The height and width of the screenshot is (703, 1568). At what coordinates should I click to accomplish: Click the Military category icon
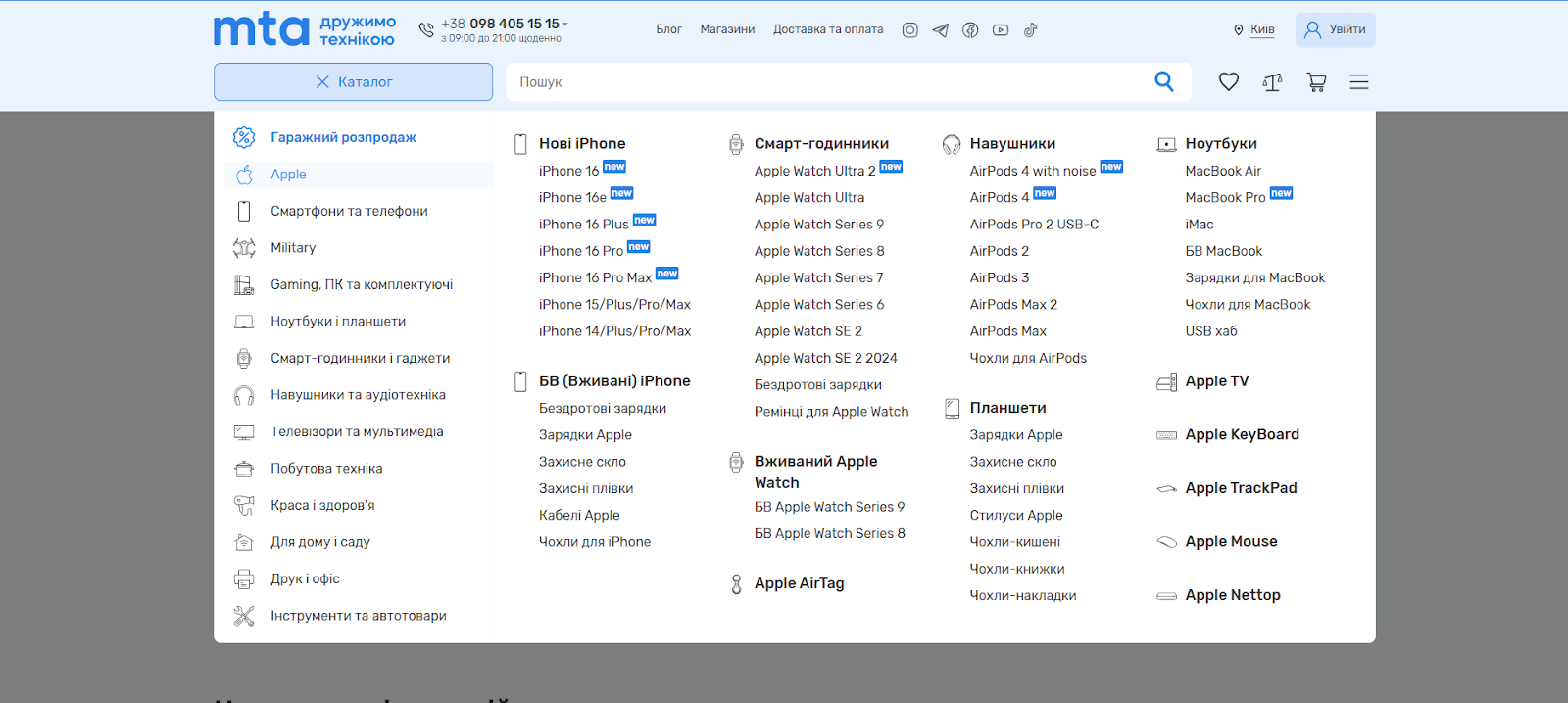pyautogui.click(x=244, y=248)
